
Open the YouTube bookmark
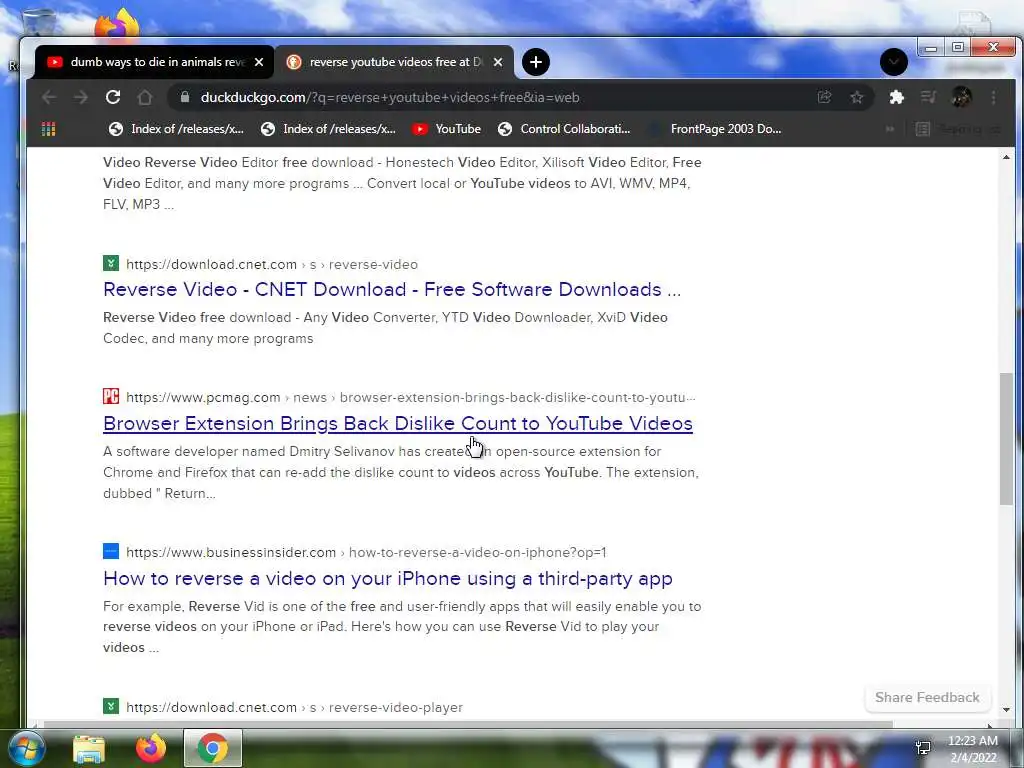tap(447, 129)
